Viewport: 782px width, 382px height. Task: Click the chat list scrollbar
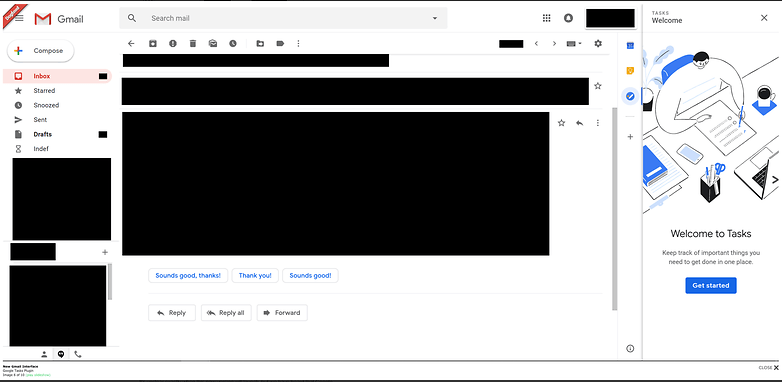tap(110, 281)
